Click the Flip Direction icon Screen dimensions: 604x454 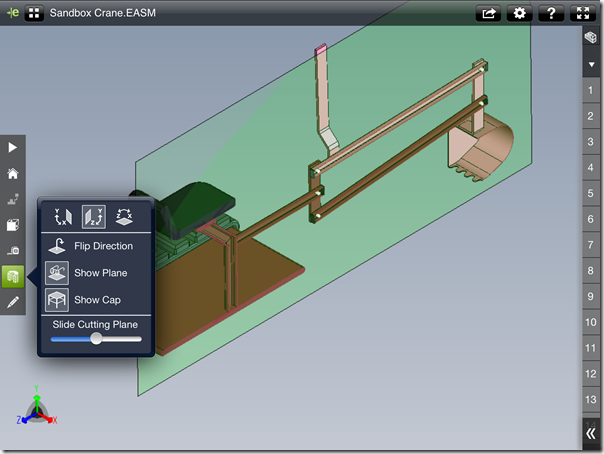pos(57,246)
